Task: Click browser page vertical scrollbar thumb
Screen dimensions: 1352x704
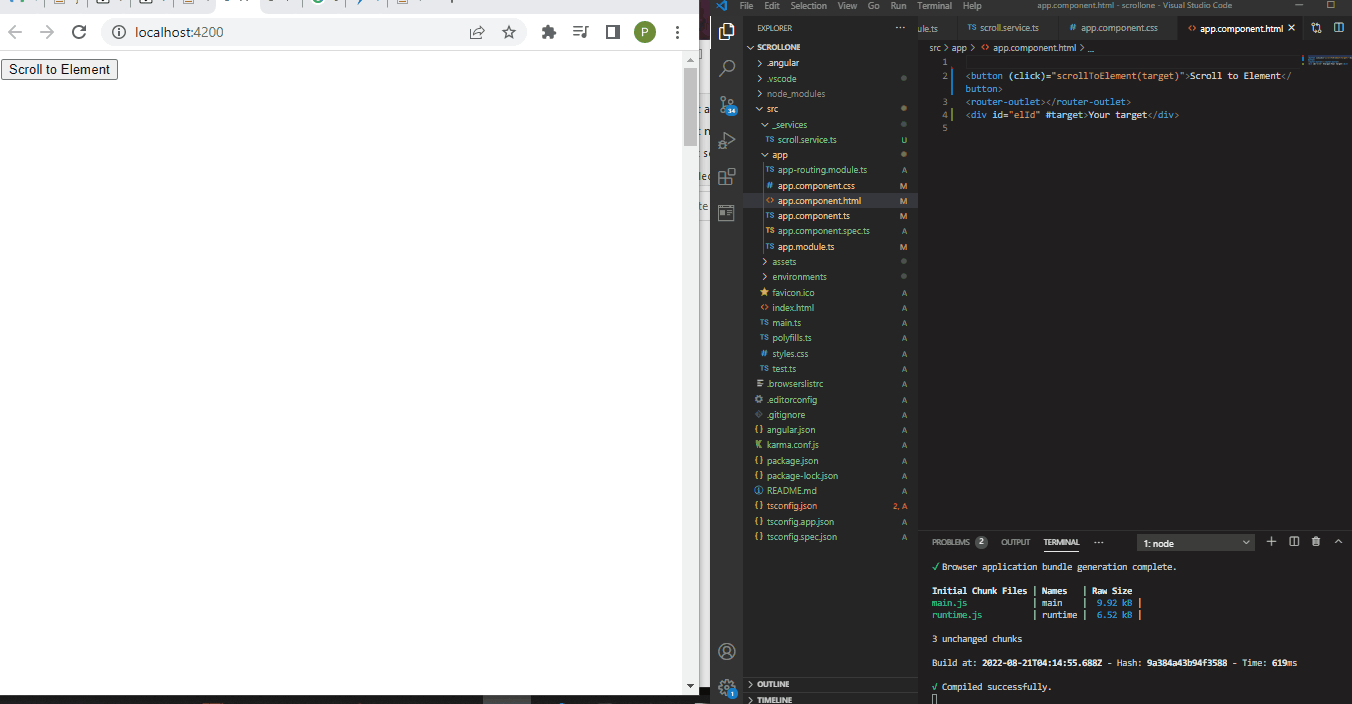Action: (x=690, y=107)
